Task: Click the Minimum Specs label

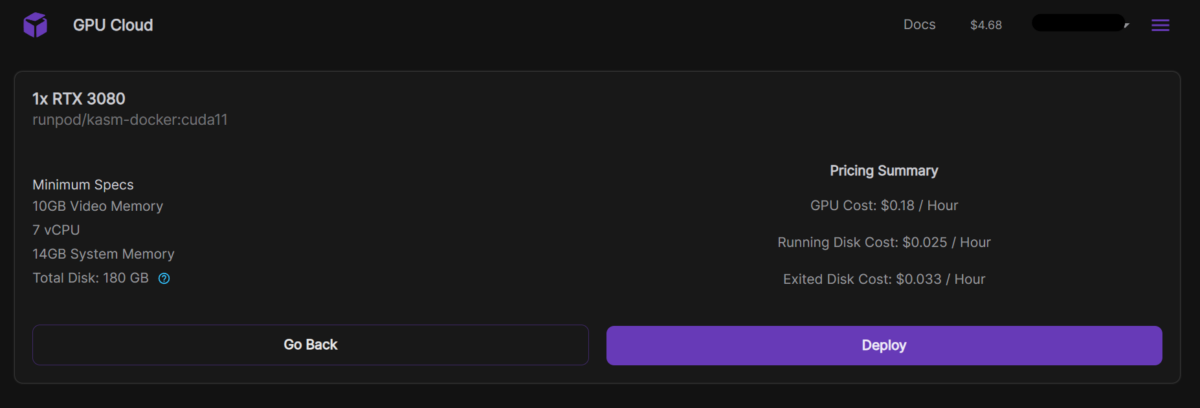Action: point(83,185)
